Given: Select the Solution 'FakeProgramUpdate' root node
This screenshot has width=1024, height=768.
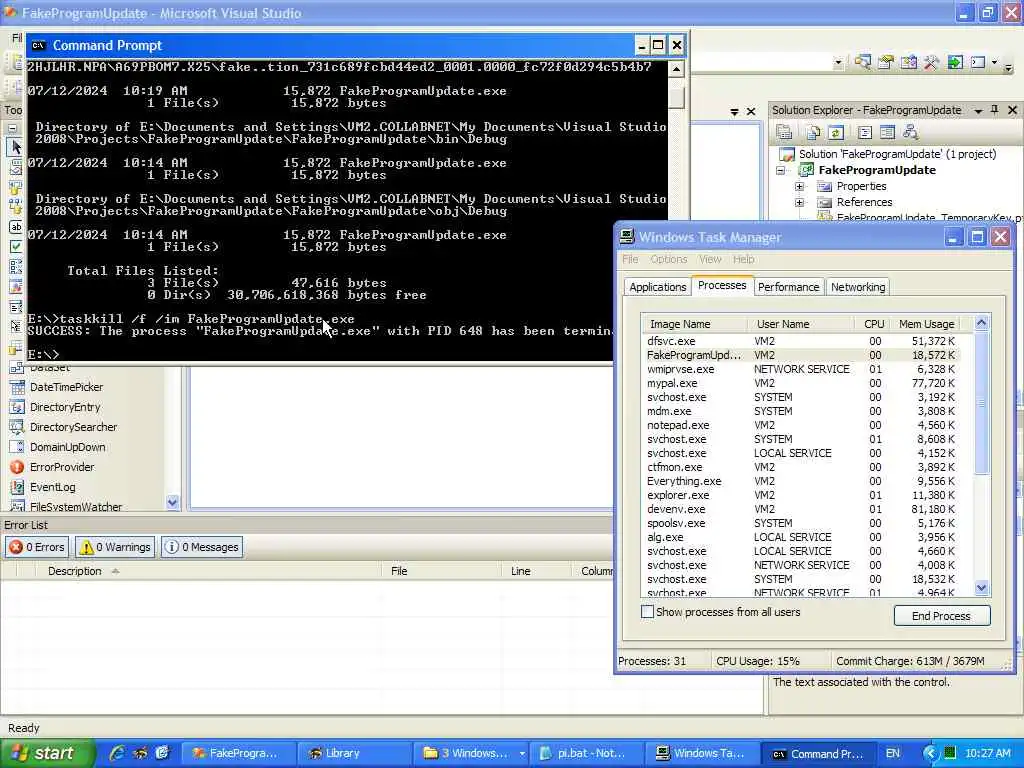Looking at the screenshot, I should point(897,154).
